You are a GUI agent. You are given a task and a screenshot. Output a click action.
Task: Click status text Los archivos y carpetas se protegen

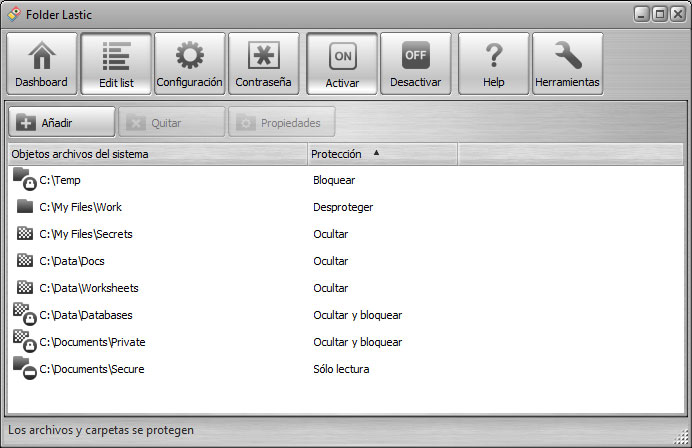(101, 430)
